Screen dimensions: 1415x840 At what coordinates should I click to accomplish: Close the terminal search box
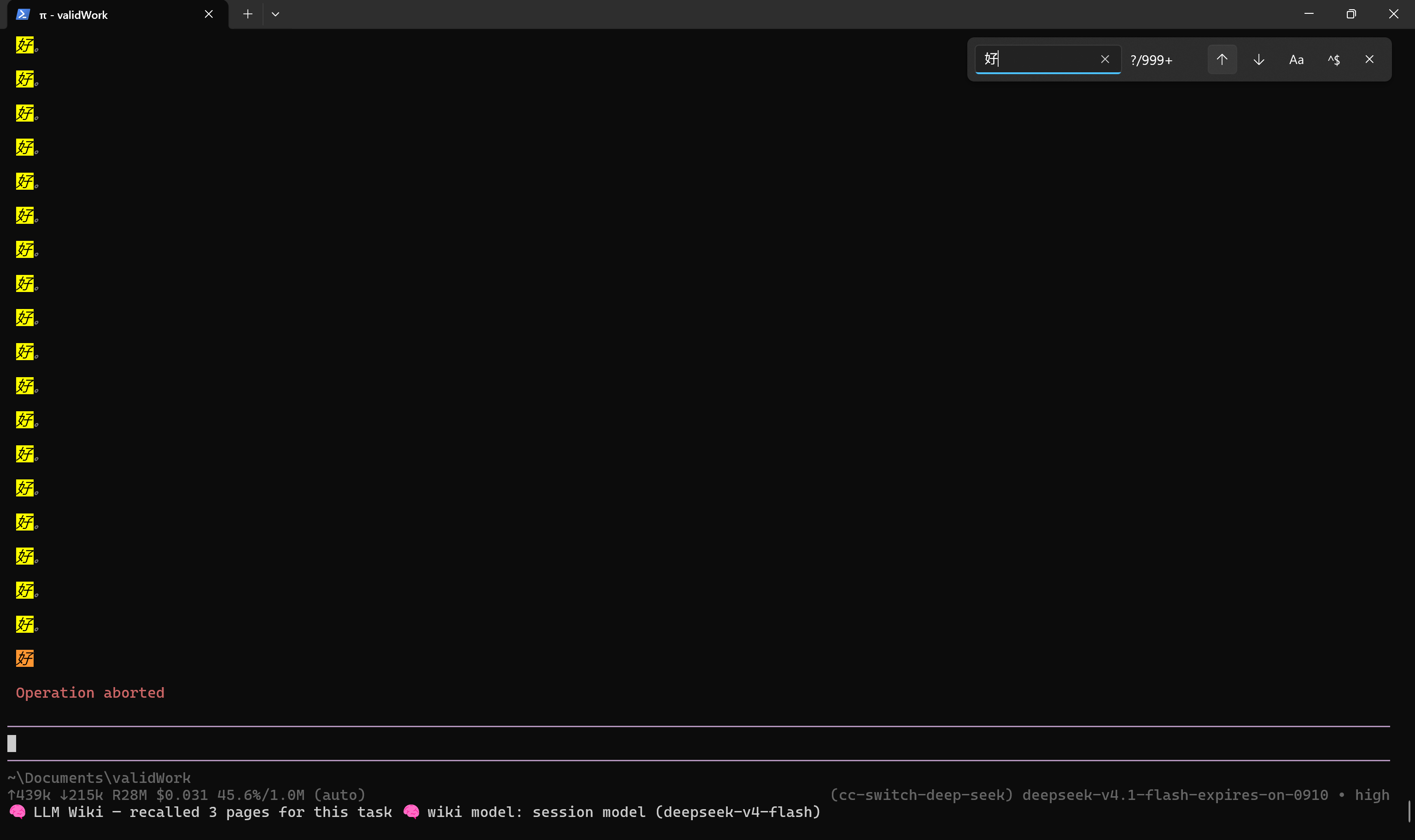1369,59
